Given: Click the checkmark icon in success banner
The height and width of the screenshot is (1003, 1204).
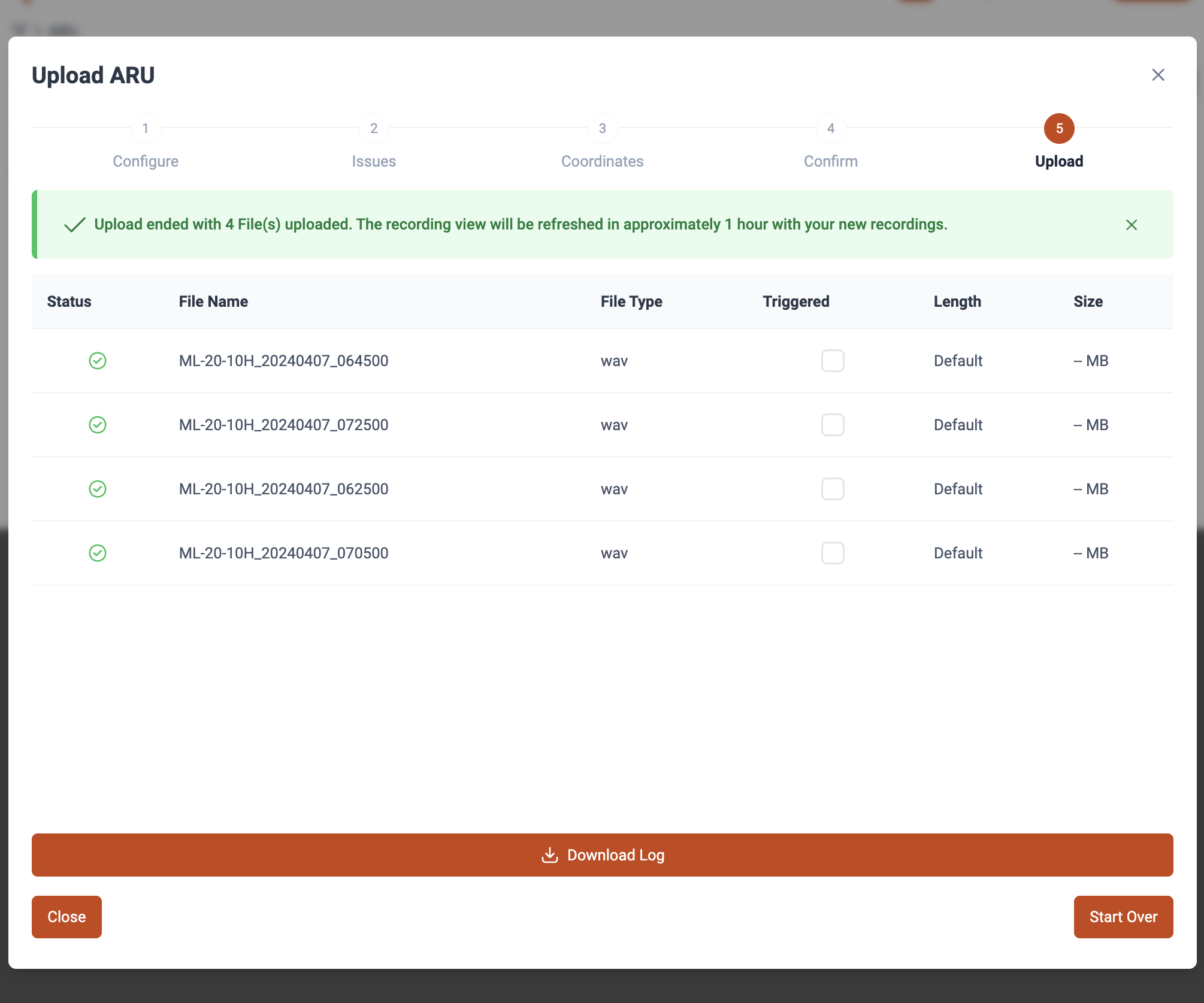Looking at the screenshot, I should click(75, 225).
